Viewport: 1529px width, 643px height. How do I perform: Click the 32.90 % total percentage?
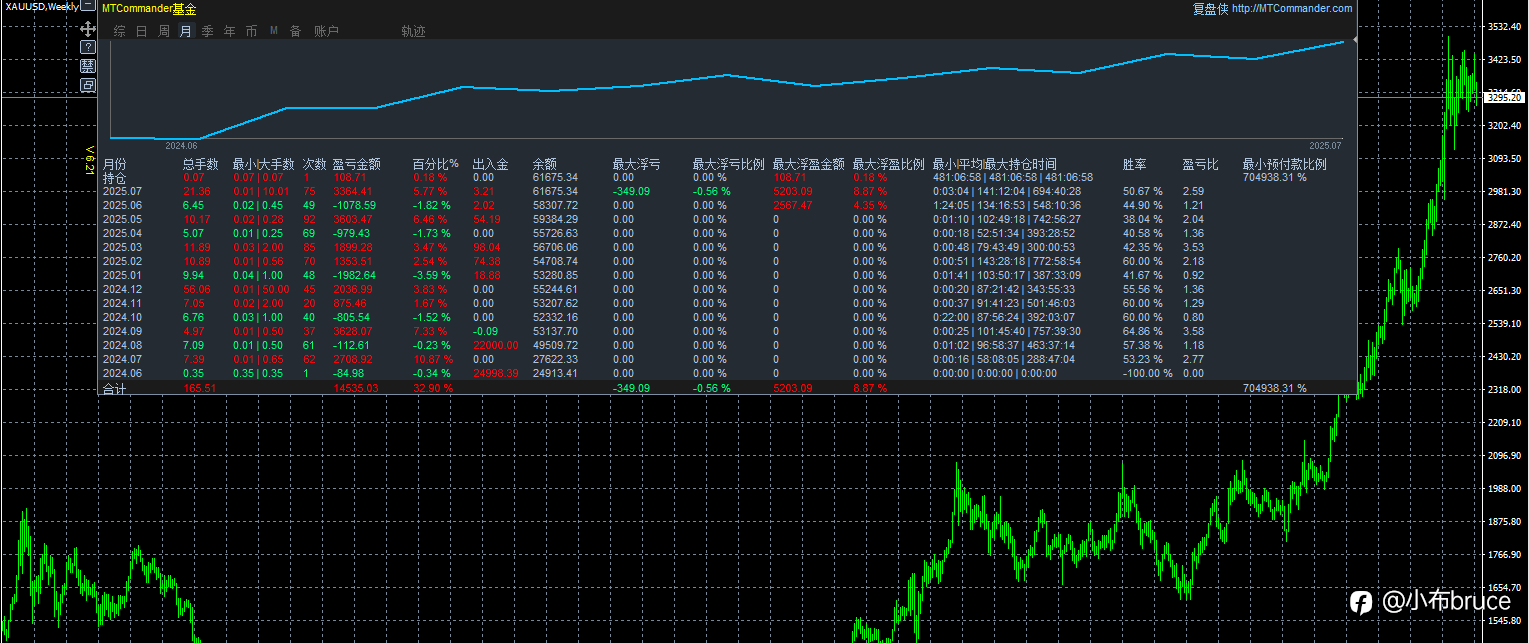(433, 389)
